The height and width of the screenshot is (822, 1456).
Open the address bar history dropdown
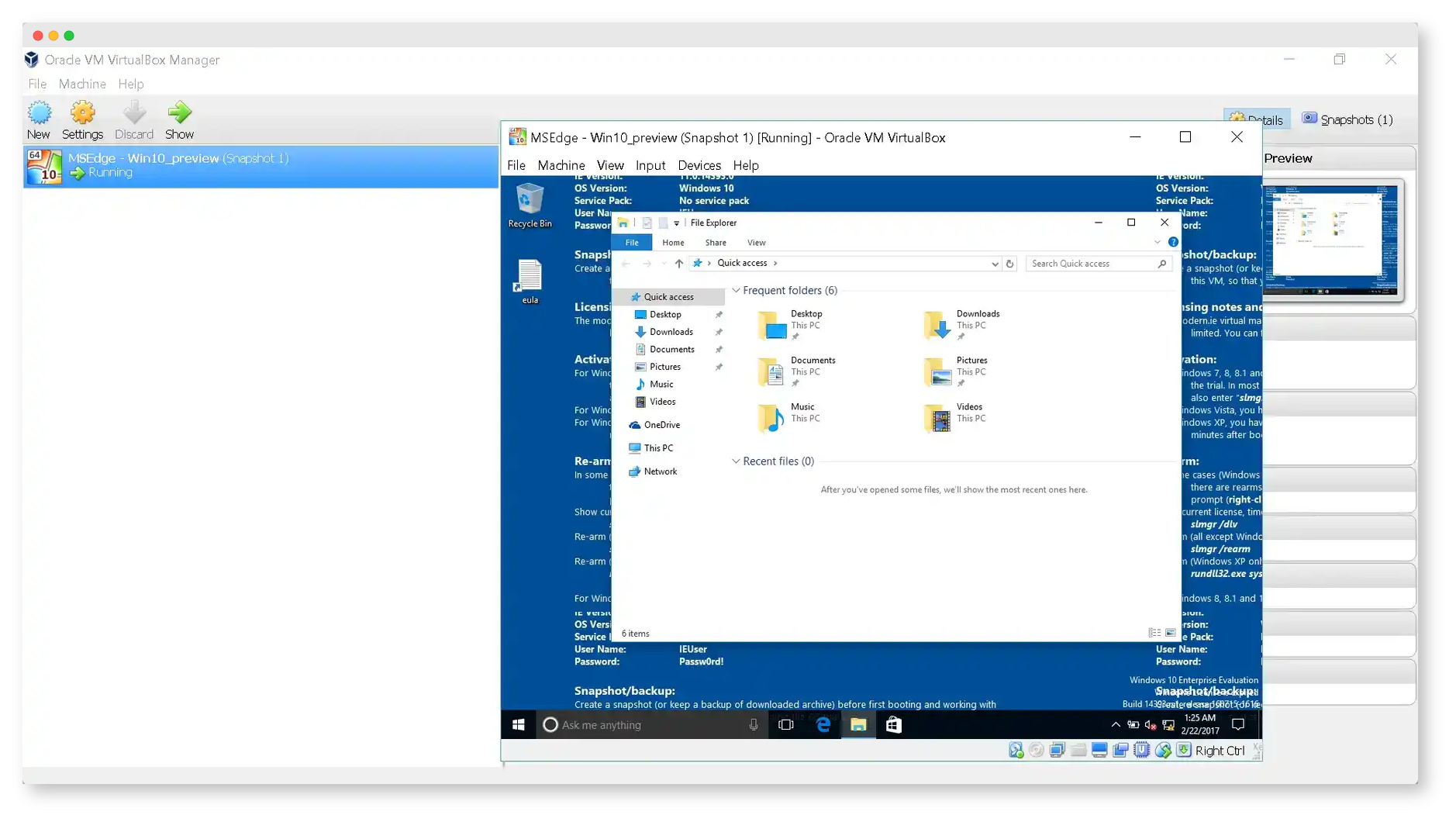click(995, 264)
